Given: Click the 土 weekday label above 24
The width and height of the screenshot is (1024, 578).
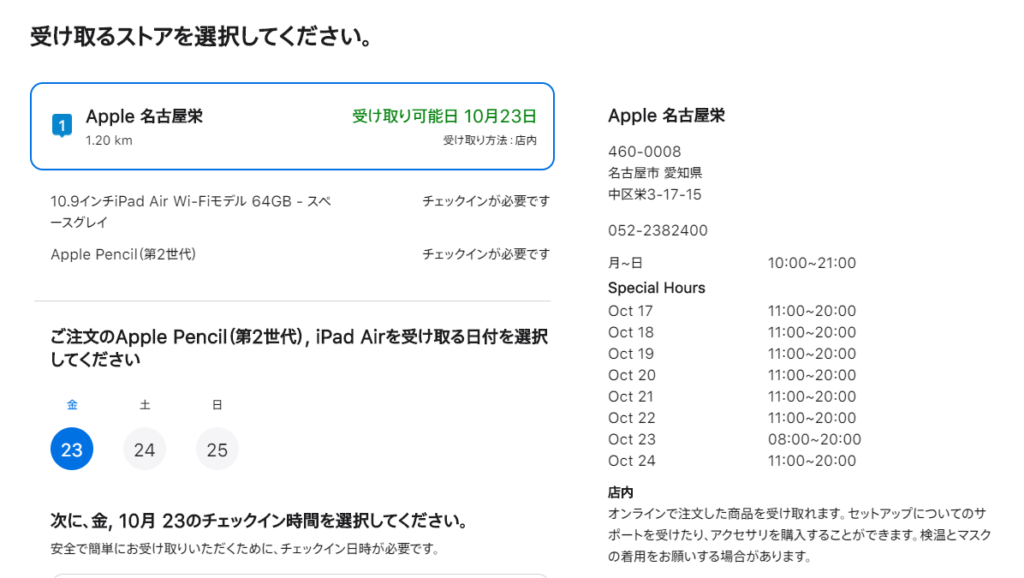Looking at the screenshot, I should click(x=144, y=405).
